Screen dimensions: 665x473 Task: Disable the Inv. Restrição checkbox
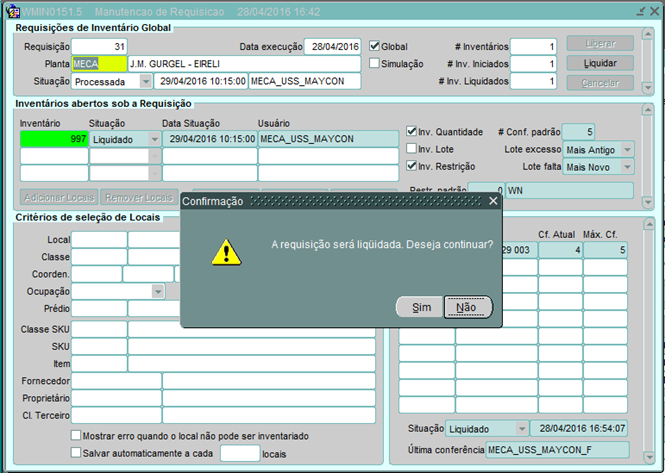tap(412, 166)
